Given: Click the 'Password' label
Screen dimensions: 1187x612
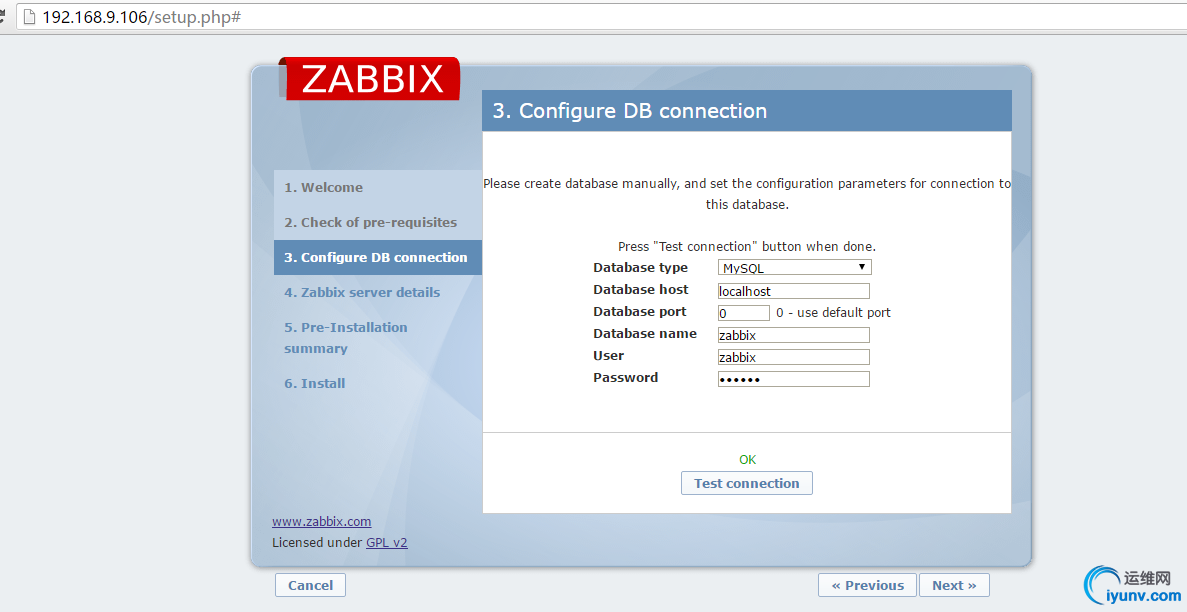Looking at the screenshot, I should coord(625,377).
